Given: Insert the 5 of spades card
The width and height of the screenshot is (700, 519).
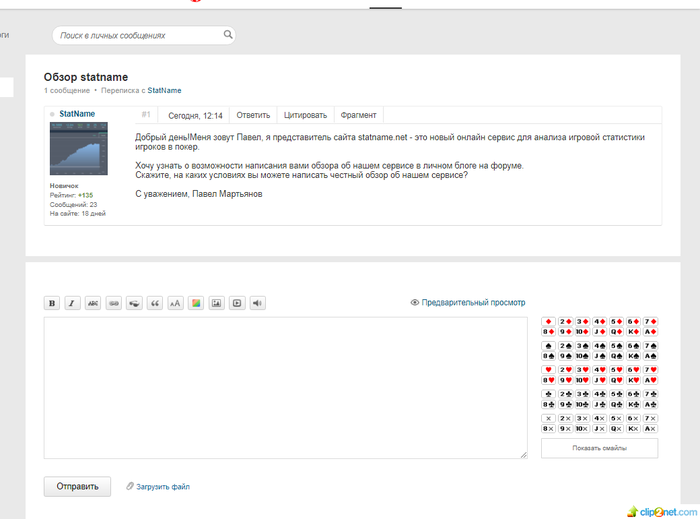Looking at the screenshot, I should point(617,346).
